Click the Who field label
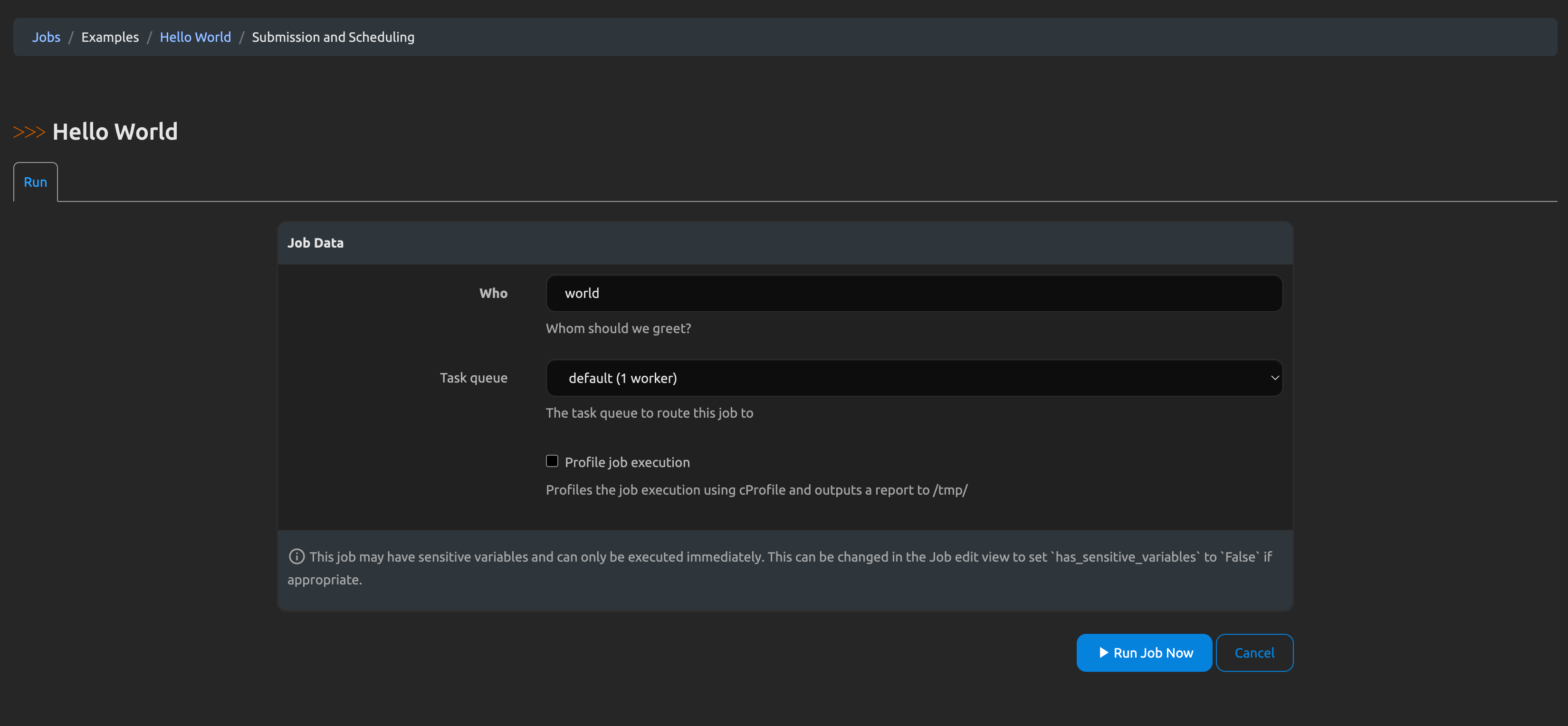This screenshot has height=726, width=1568. click(493, 293)
